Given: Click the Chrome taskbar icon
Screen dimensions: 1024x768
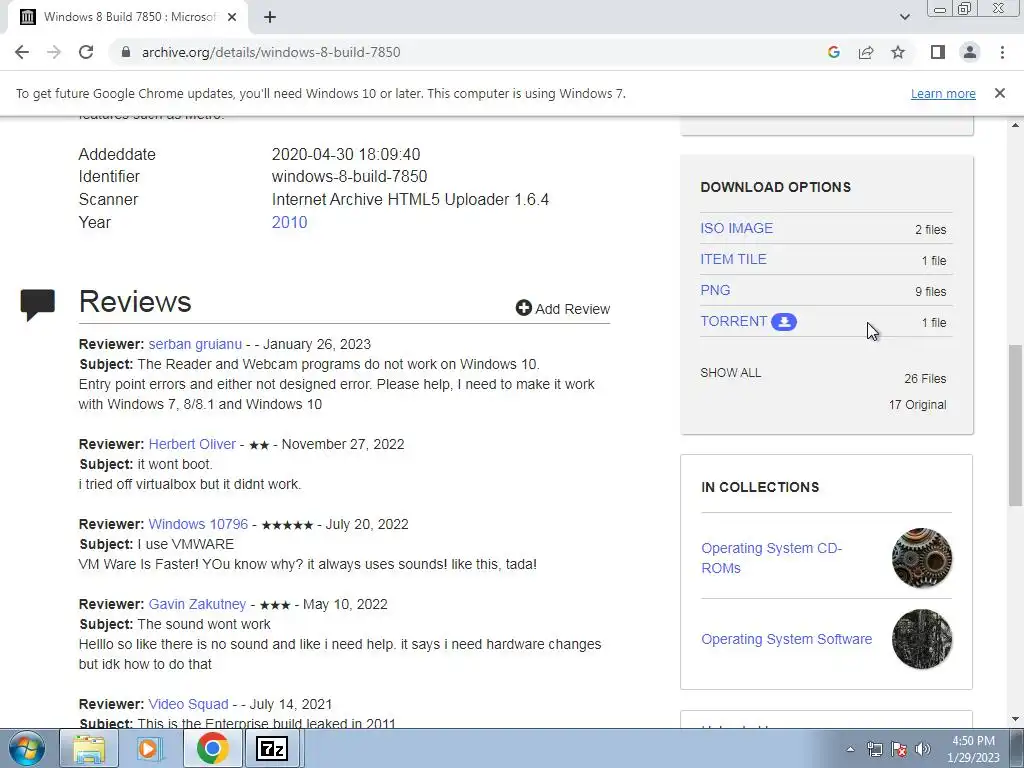Looking at the screenshot, I should pyautogui.click(x=212, y=748).
